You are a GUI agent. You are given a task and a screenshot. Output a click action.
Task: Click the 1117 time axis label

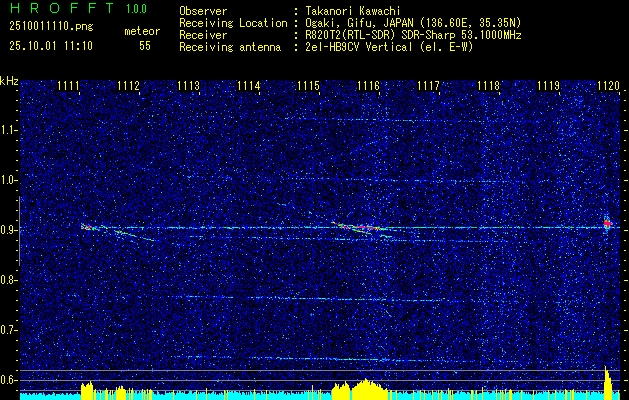(x=428, y=86)
